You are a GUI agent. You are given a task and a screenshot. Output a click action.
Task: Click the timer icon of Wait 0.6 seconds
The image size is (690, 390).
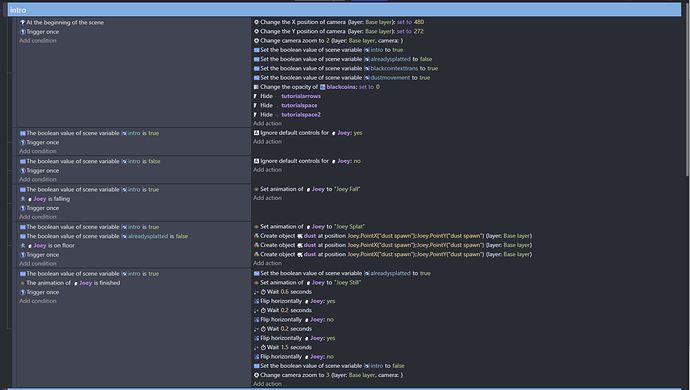263,292
